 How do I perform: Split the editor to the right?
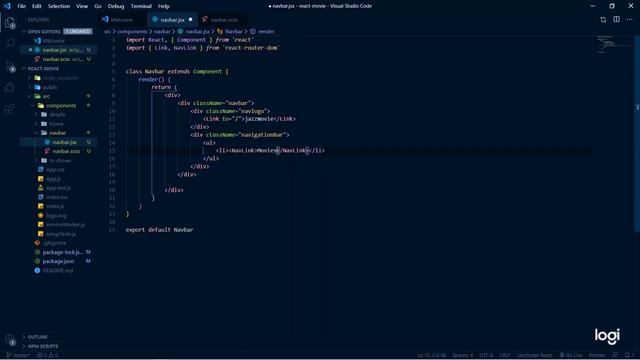point(616,20)
